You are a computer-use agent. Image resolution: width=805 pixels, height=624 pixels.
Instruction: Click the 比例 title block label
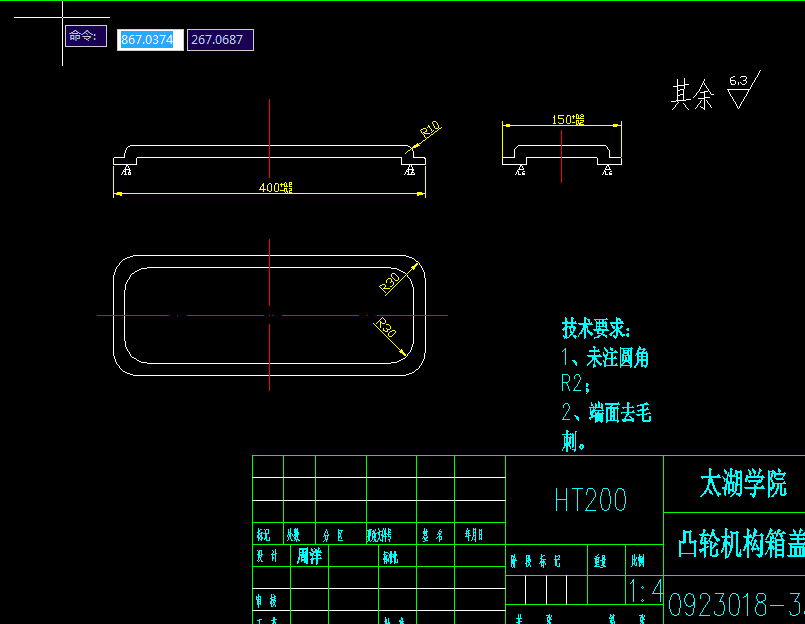pyautogui.click(x=638, y=561)
